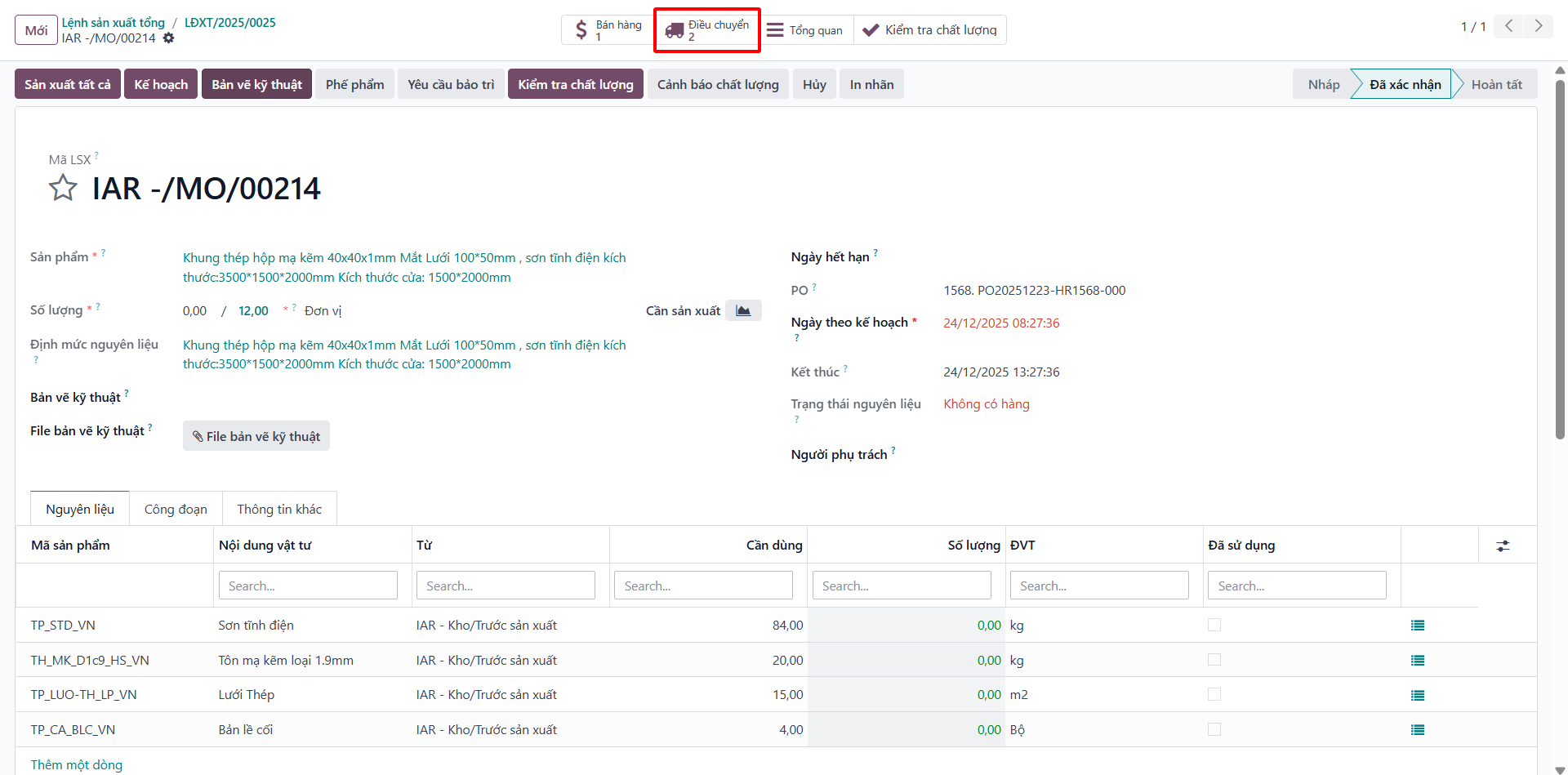This screenshot has width=1568, height=775.
Task: Click the column options adjust icon in table header
Action: click(1503, 546)
